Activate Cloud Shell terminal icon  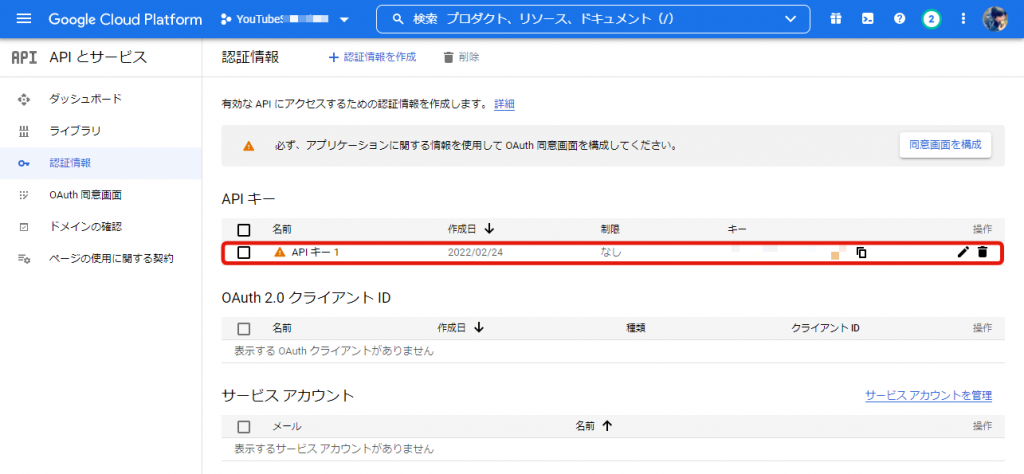click(x=867, y=19)
